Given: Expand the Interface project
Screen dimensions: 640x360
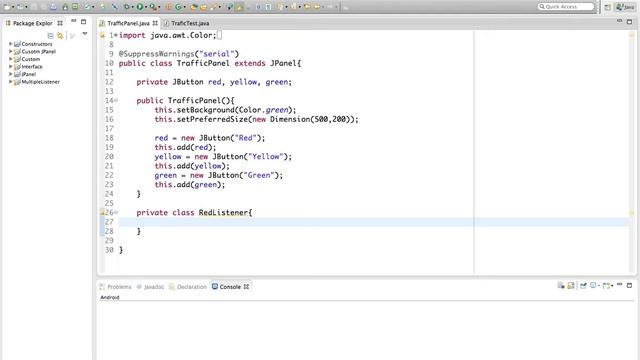Looking at the screenshot, I should pos(11,67).
